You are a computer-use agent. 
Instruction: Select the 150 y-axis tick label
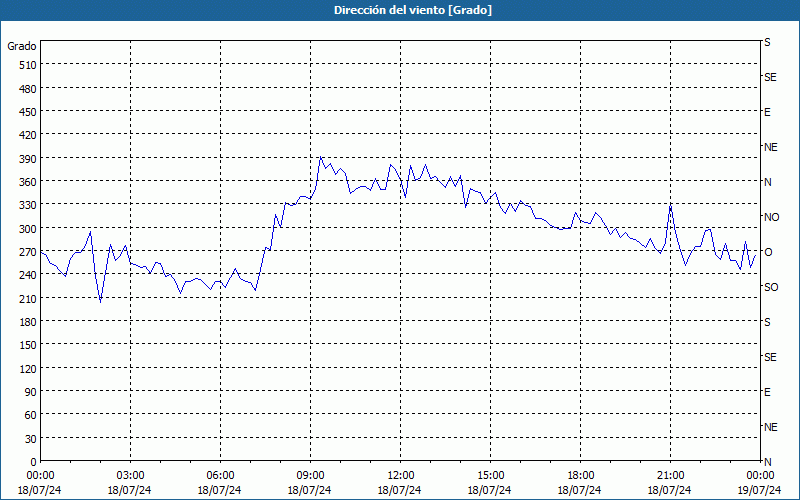(29, 345)
